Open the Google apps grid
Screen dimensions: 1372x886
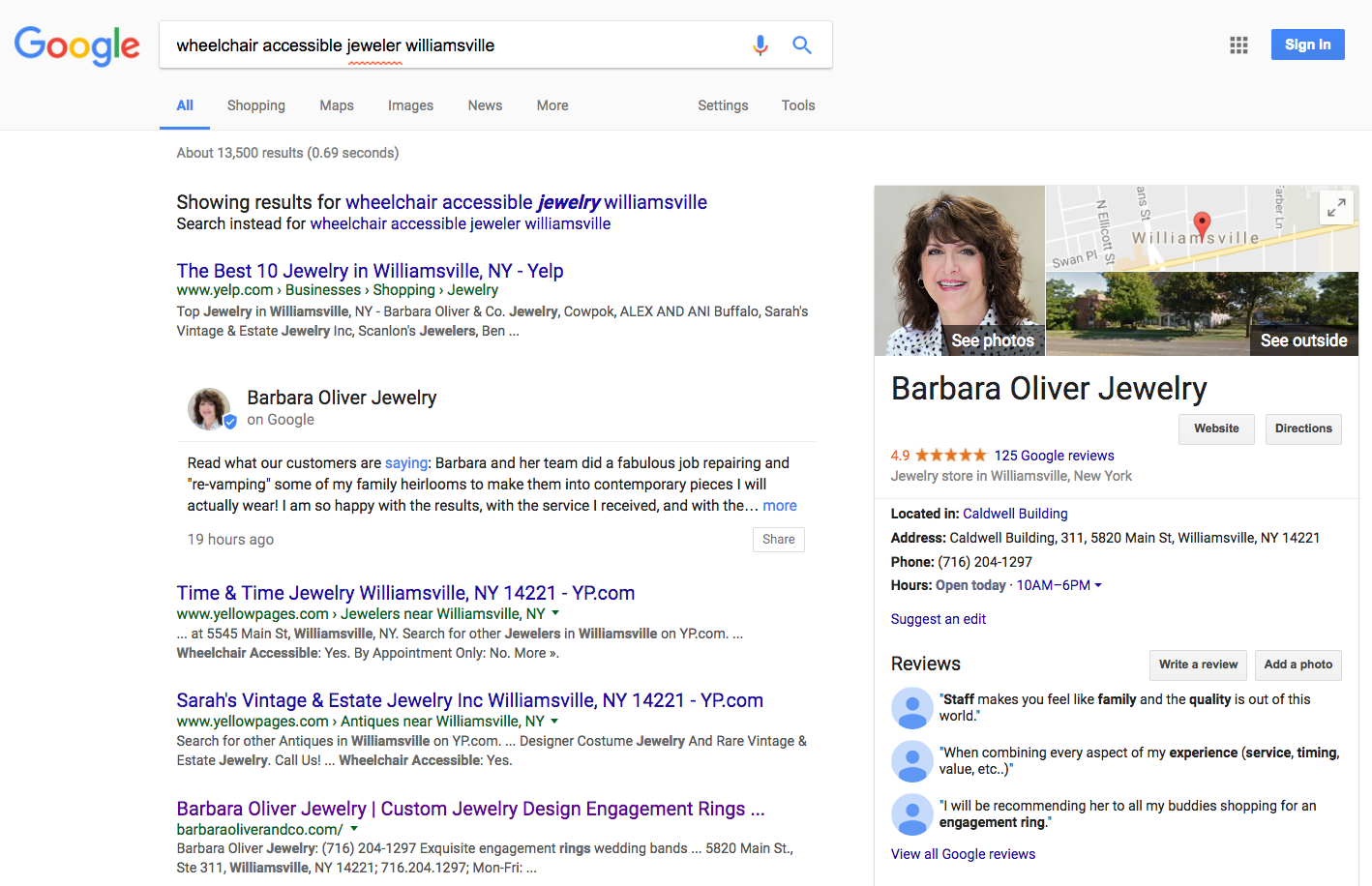pyautogui.click(x=1238, y=44)
